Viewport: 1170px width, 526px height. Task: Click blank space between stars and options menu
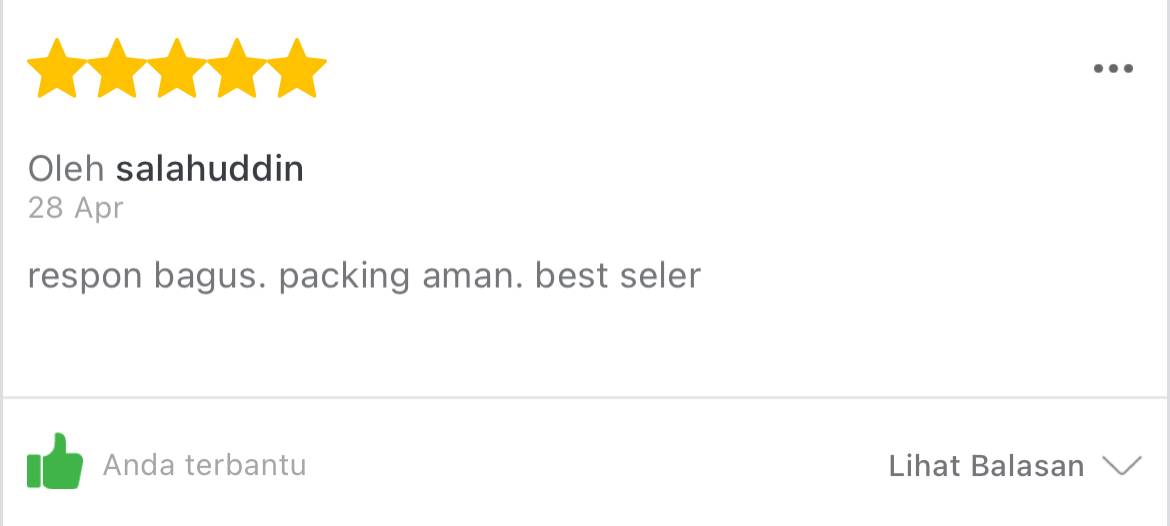[x=700, y=69]
